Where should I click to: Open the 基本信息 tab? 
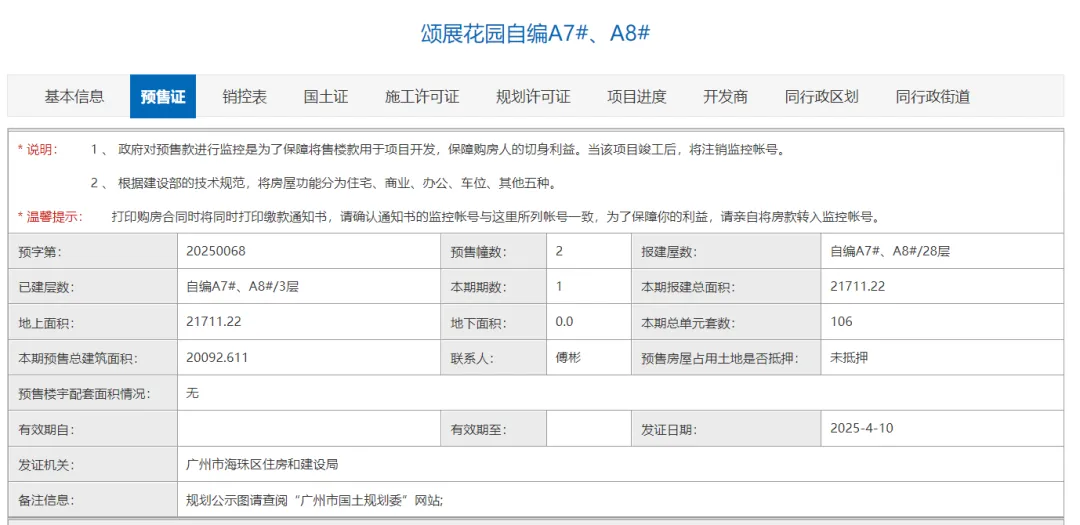click(74, 96)
